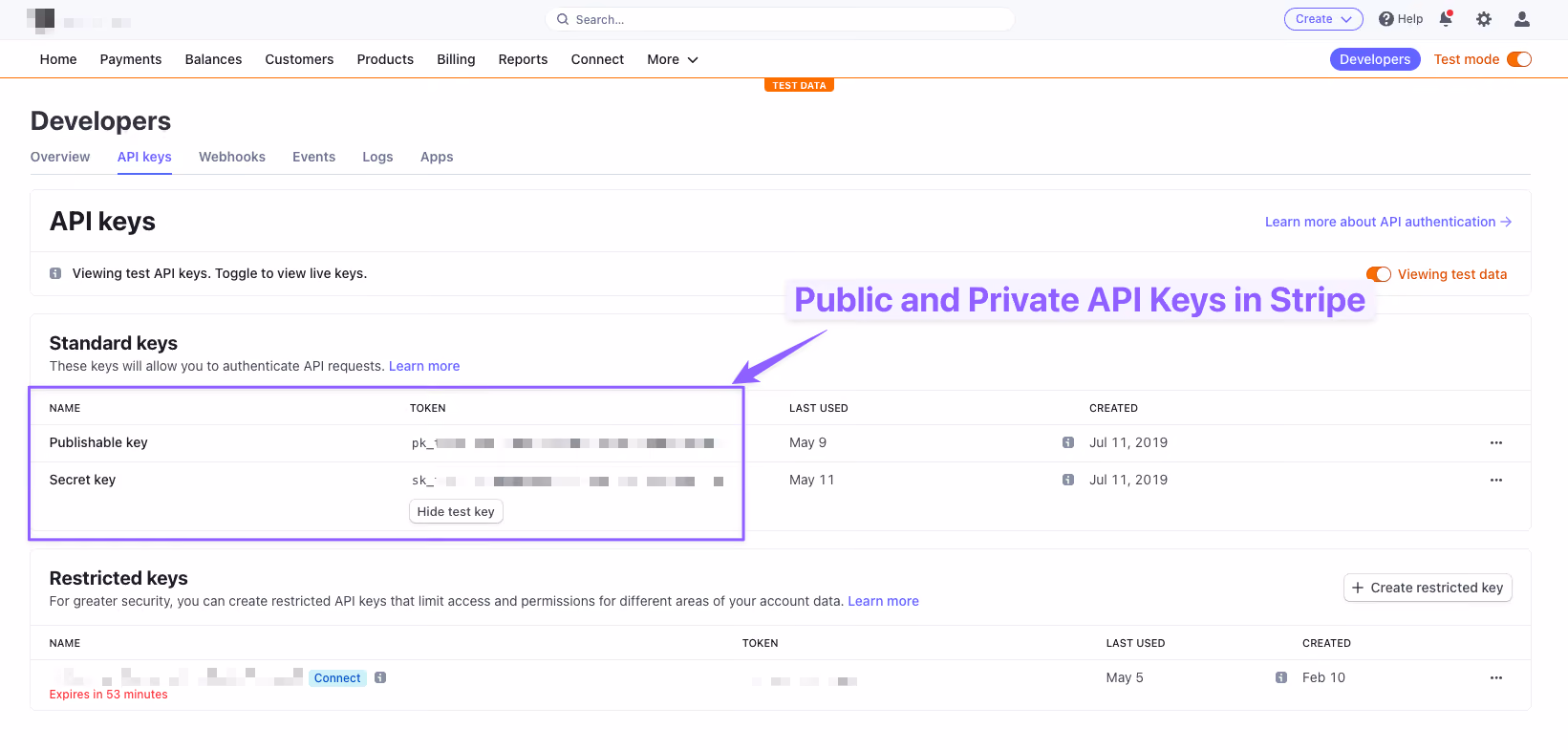1568x750 pixels.
Task: Open Products section
Action: pyautogui.click(x=385, y=59)
